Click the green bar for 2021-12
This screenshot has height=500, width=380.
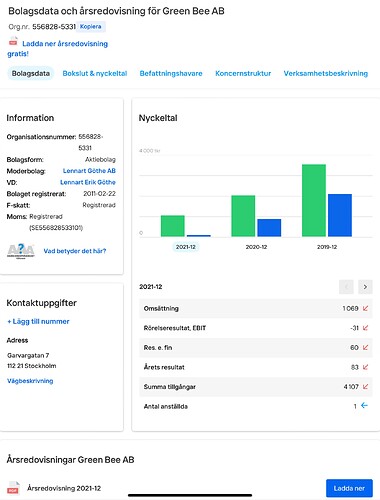[x=173, y=226]
